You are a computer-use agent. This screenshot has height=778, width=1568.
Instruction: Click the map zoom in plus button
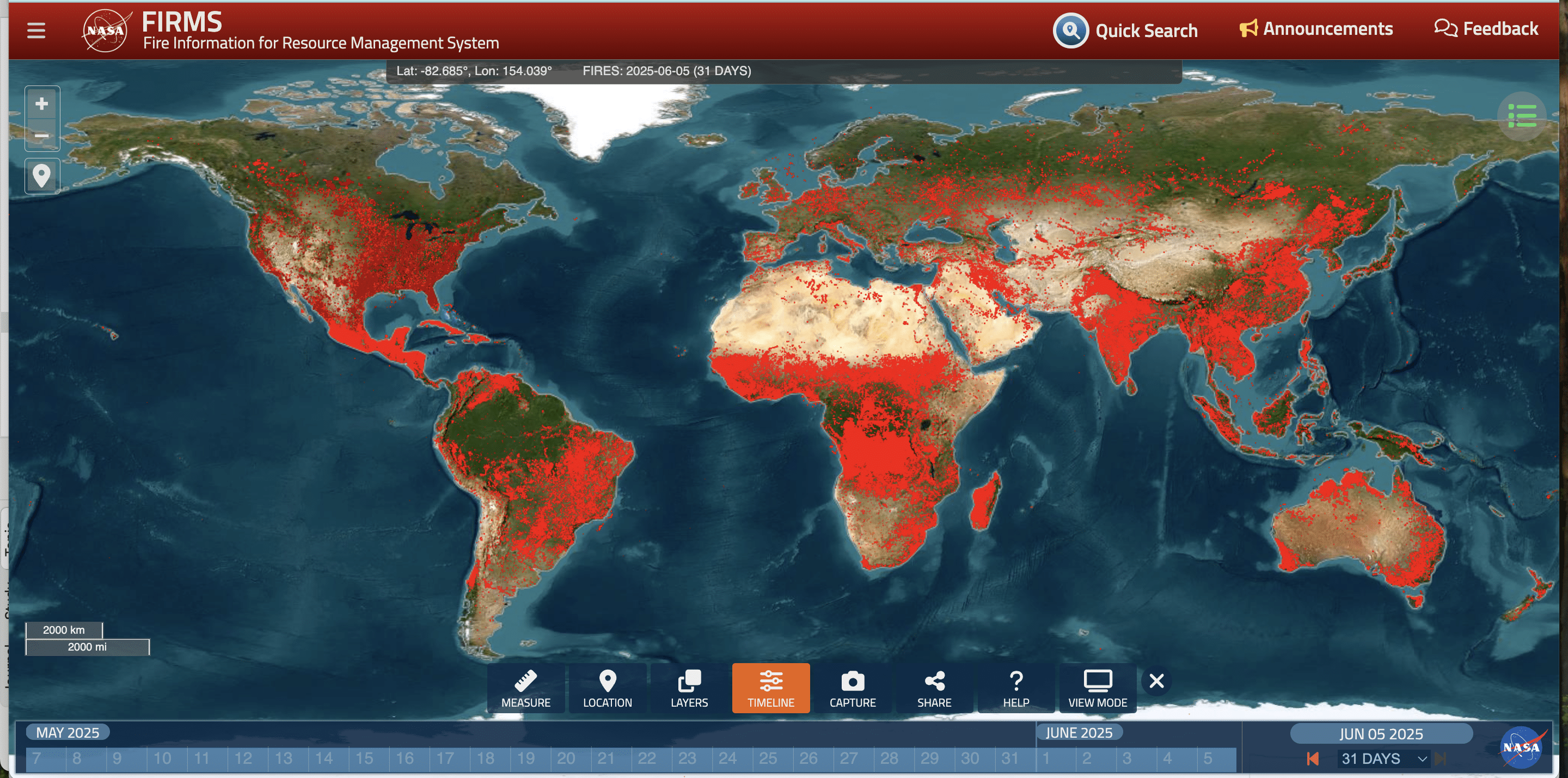pyautogui.click(x=41, y=103)
